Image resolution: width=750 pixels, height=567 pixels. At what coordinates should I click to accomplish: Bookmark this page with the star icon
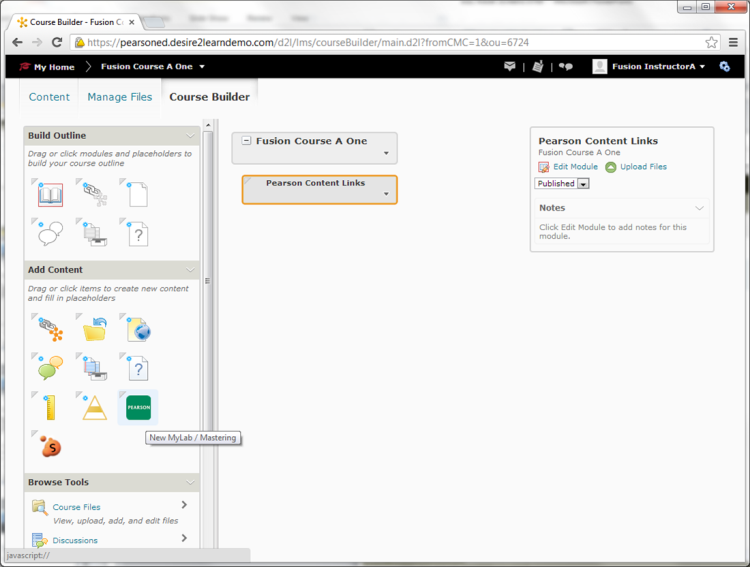[711, 42]
